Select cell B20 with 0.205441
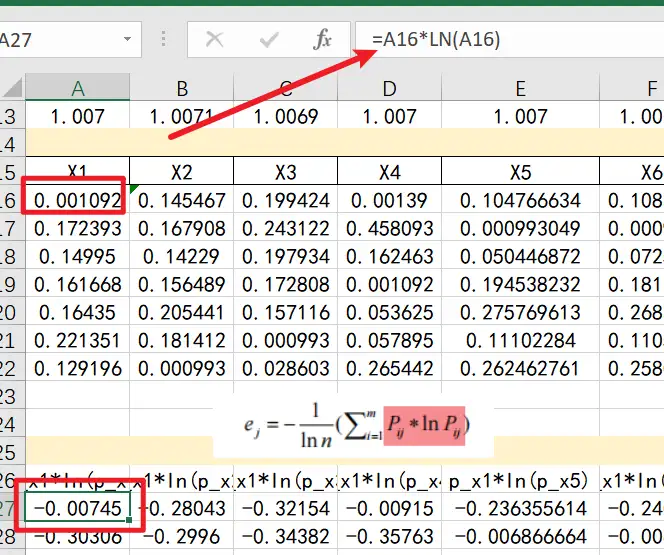The width and height of the screenshot is (664, 555). 182,312
